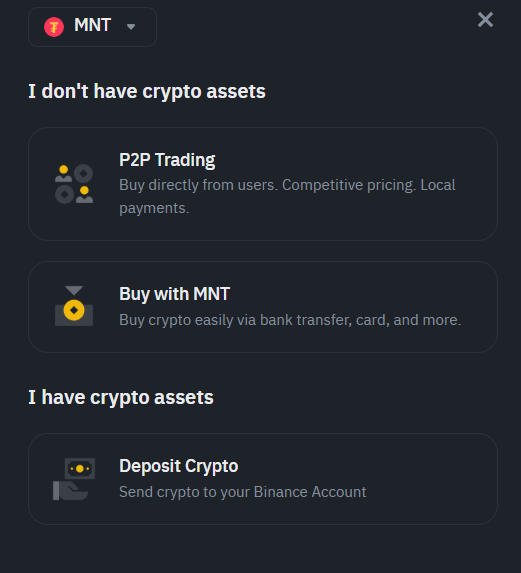Select P2P Trading description text

287,196
